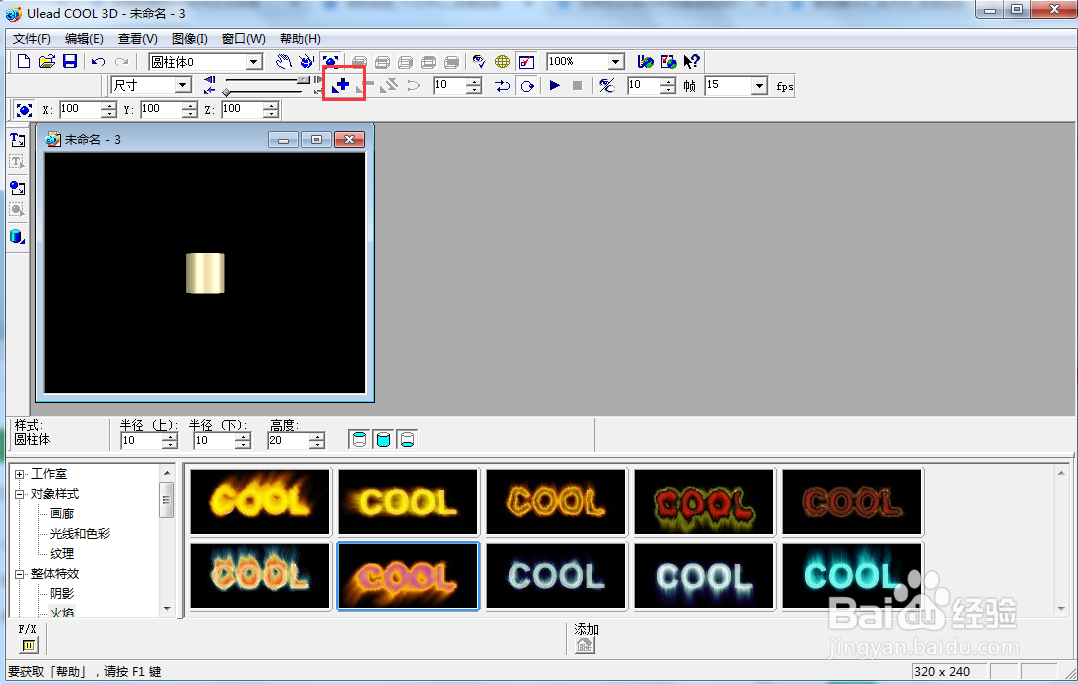Viewport: 1078px width, 684px height.
Task: Open the 图像(I) menu
Action: (189, 38)
